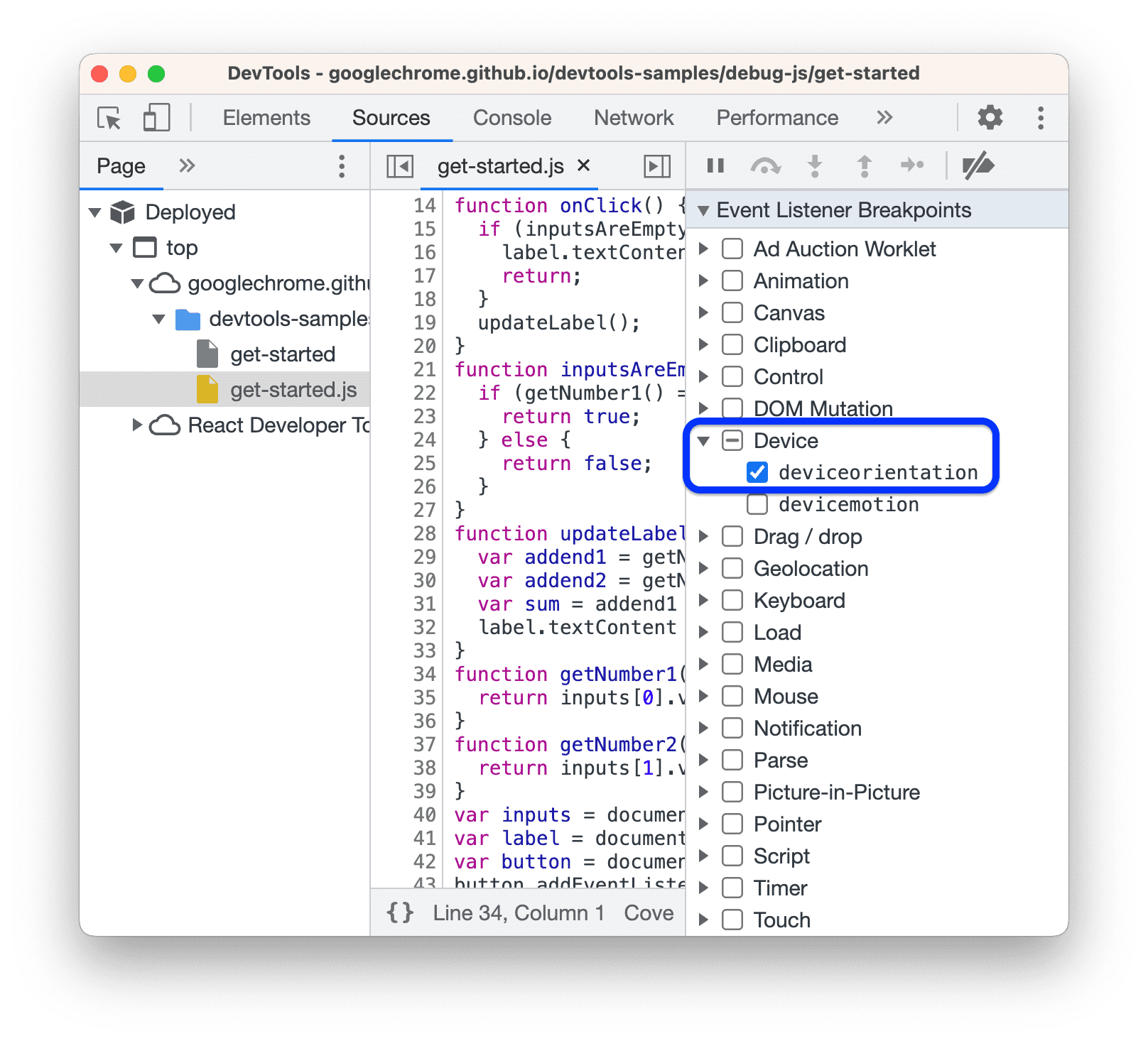Step into the next function call

pyautogui.click(x=815, y=165)
